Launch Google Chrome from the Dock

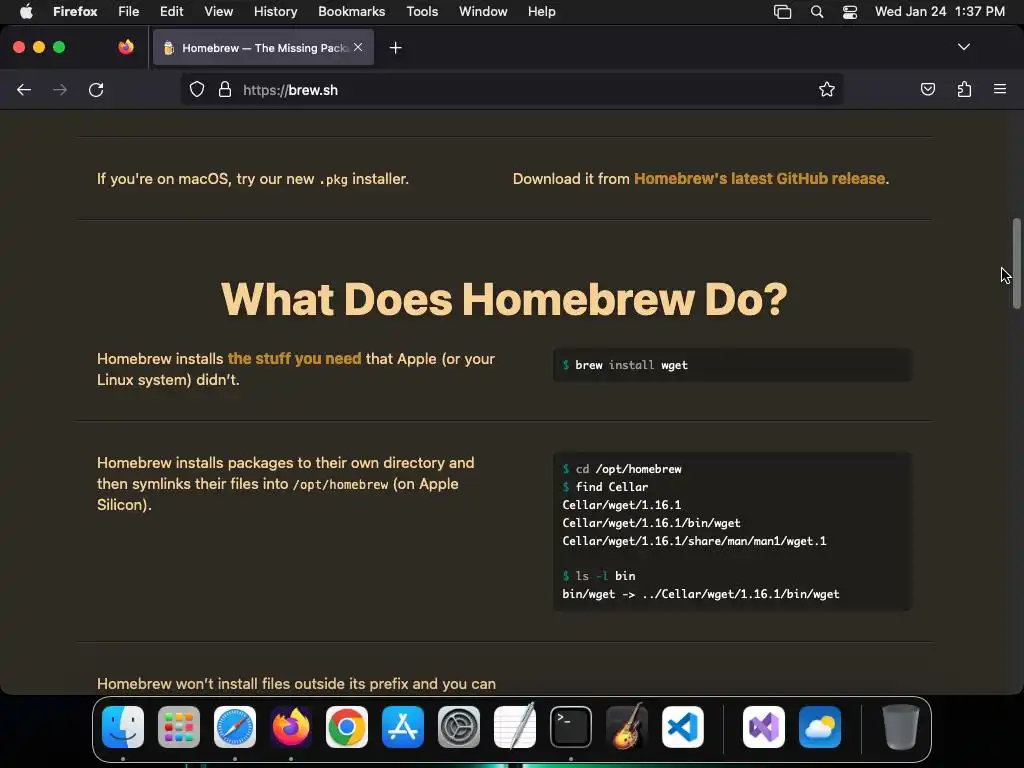pyautogui.click(x=347, y=727)
